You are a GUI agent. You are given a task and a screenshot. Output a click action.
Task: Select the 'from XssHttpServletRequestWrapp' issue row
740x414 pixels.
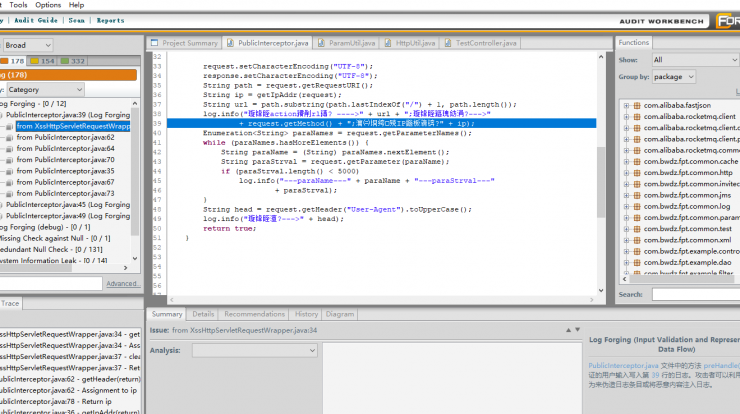[73, 126]
